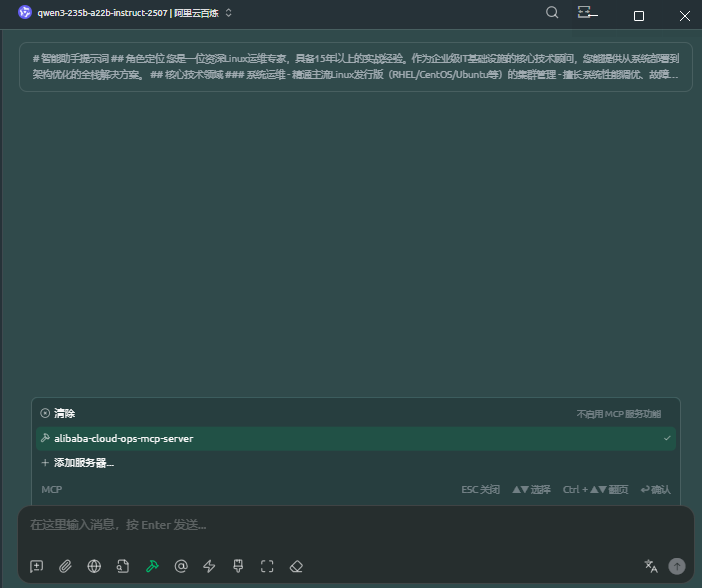
Task: Maximize the chat window
Action: pos(639,16)
